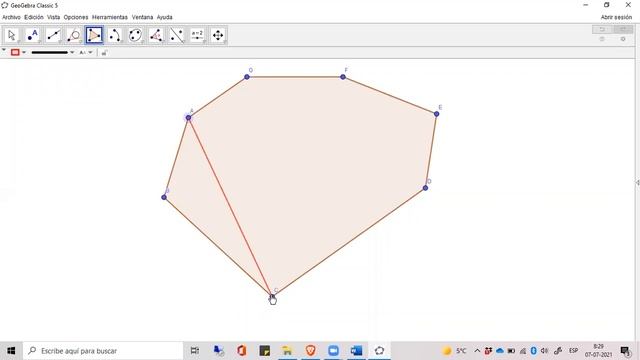Click point A on the polygon
The height and width of the screenshot is (360, 640).
(x=188, y=118)
